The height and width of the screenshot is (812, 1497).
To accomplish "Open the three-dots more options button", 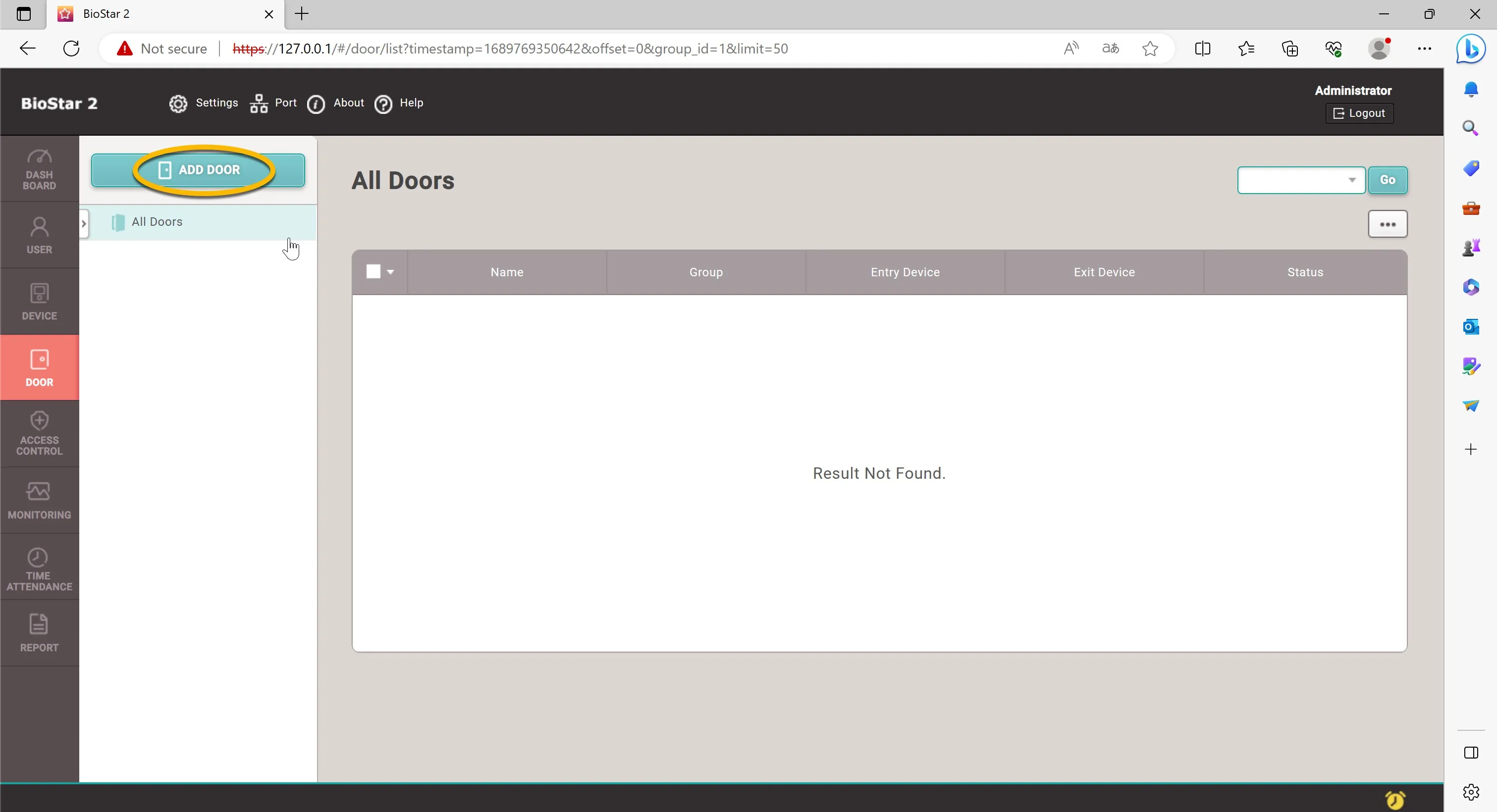I will pyautogui.click(x=1388, y=224).
